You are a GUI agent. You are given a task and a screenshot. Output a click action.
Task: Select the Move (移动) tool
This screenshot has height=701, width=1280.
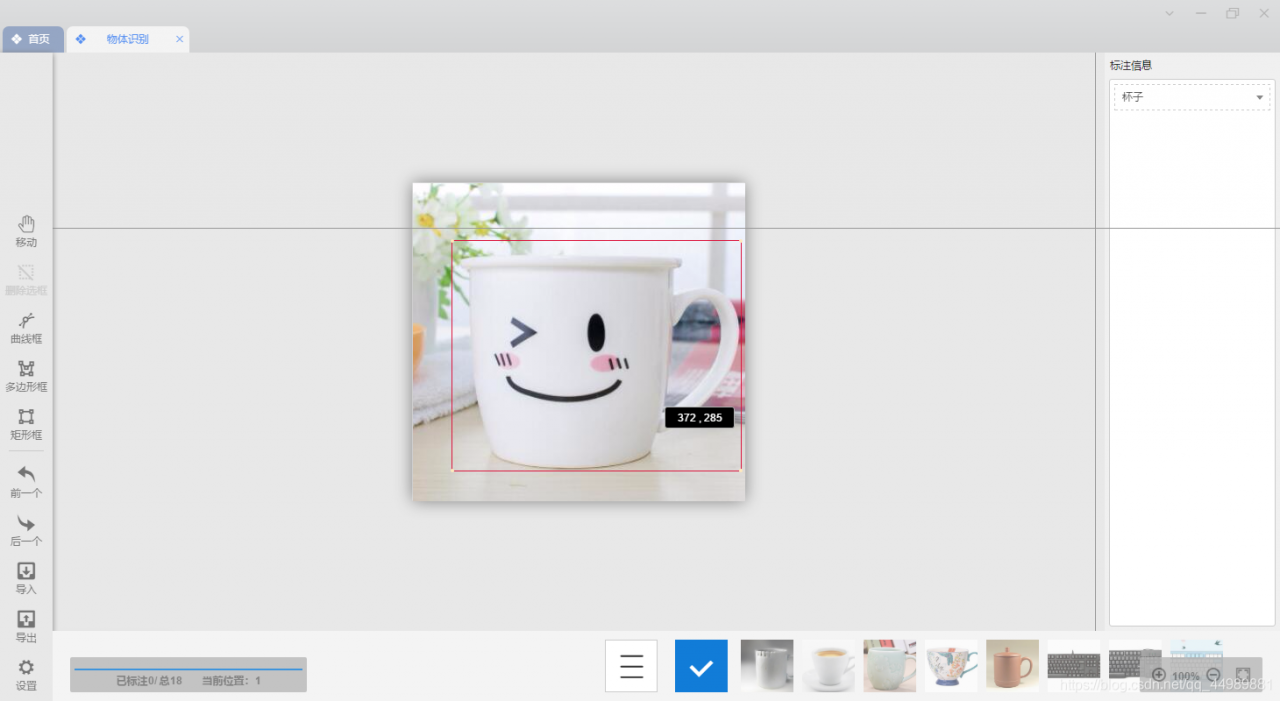pos(26,230)
